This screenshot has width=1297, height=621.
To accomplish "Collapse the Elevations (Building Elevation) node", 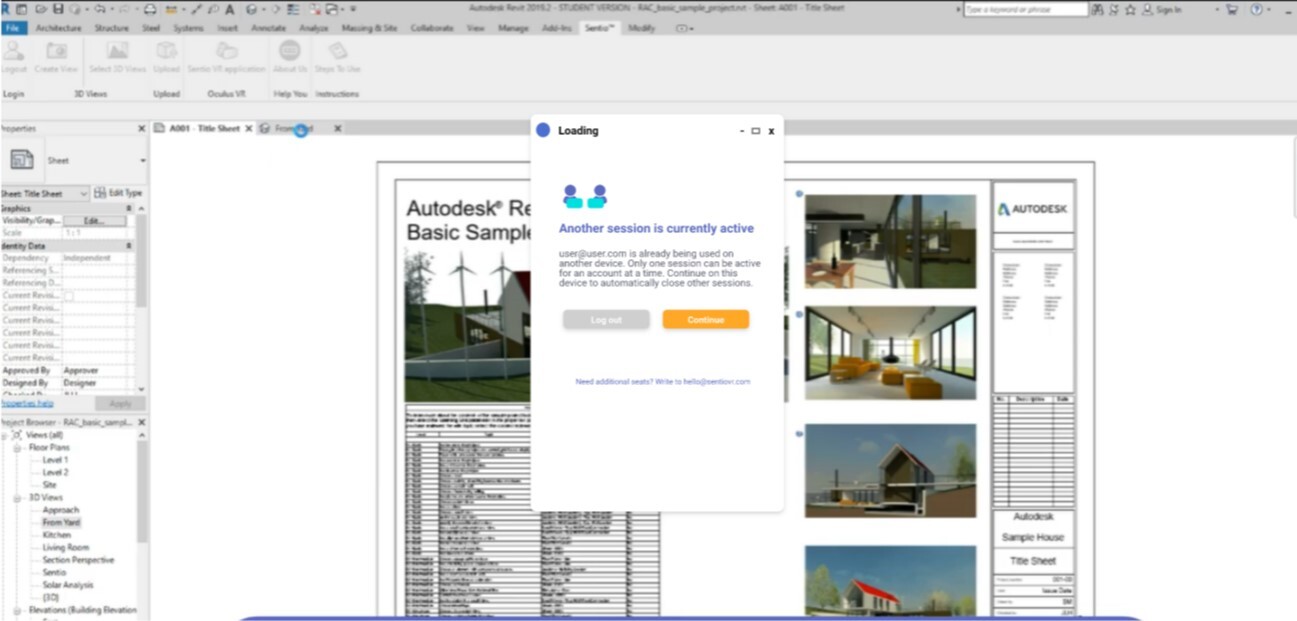I will point(17,610).
